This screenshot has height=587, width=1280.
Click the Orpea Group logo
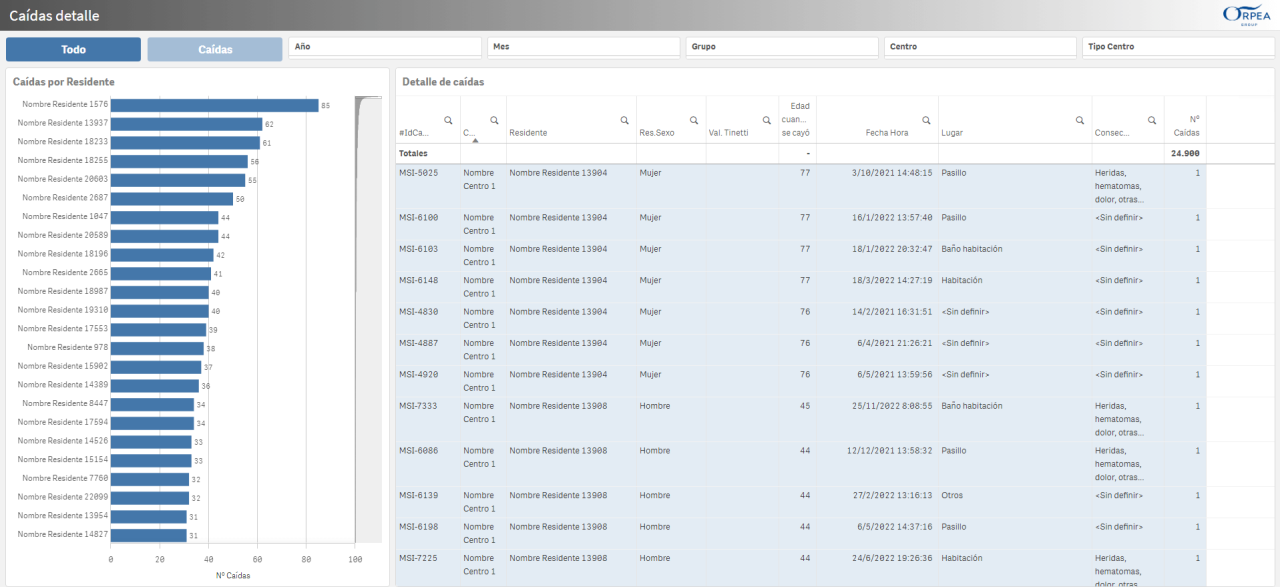click(1246, 14)
